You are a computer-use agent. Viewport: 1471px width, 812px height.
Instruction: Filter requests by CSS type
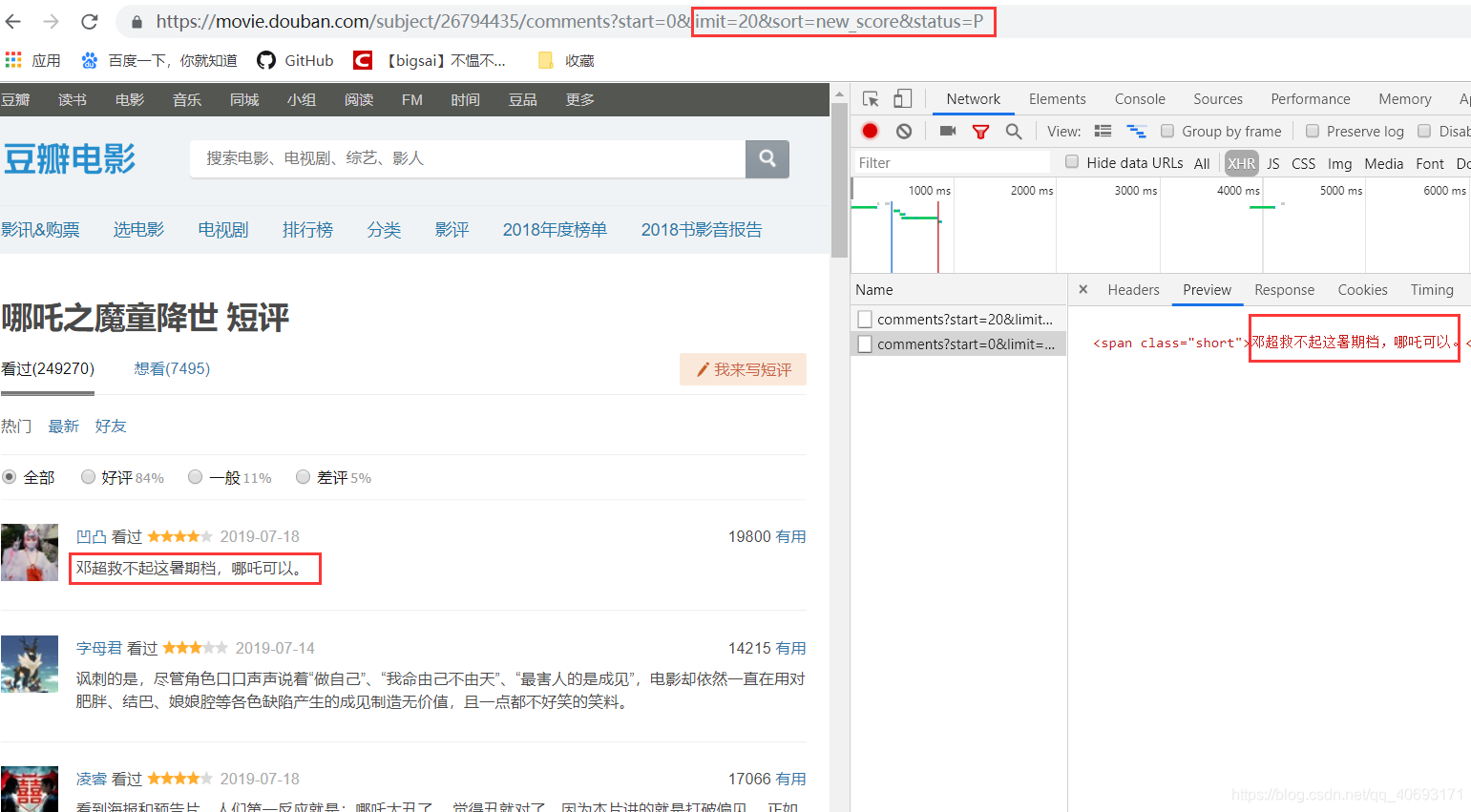(1303, 163)
